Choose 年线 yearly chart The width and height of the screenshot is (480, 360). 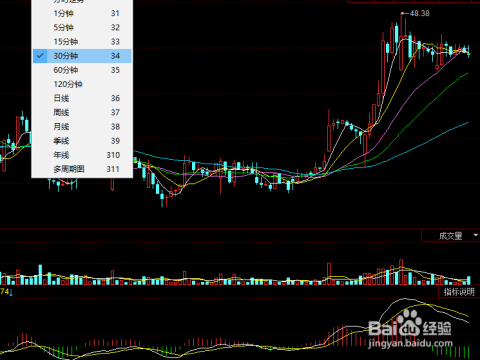click(x=82, y=155)
